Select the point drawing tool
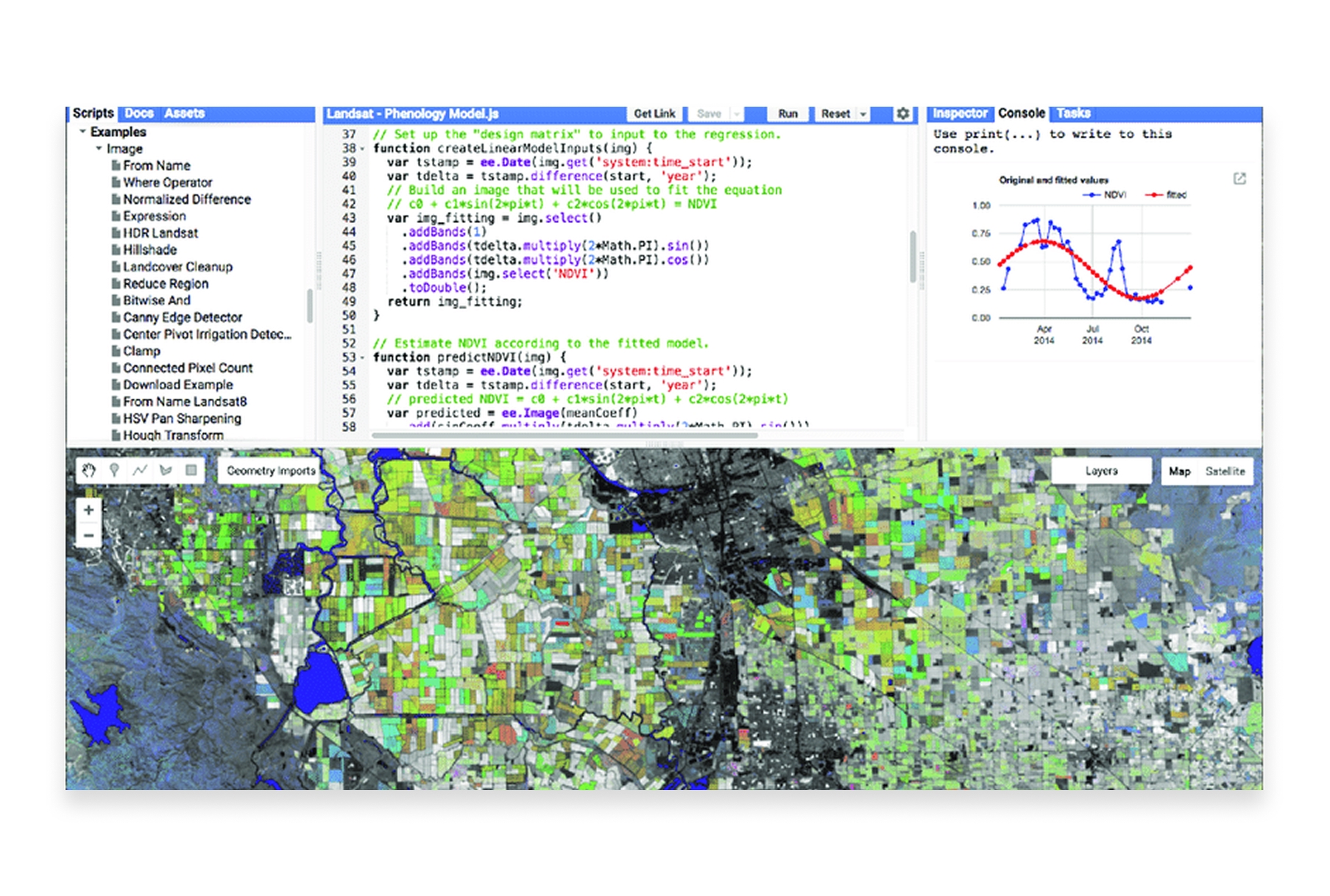1330x896 pixels. (115, 471)
